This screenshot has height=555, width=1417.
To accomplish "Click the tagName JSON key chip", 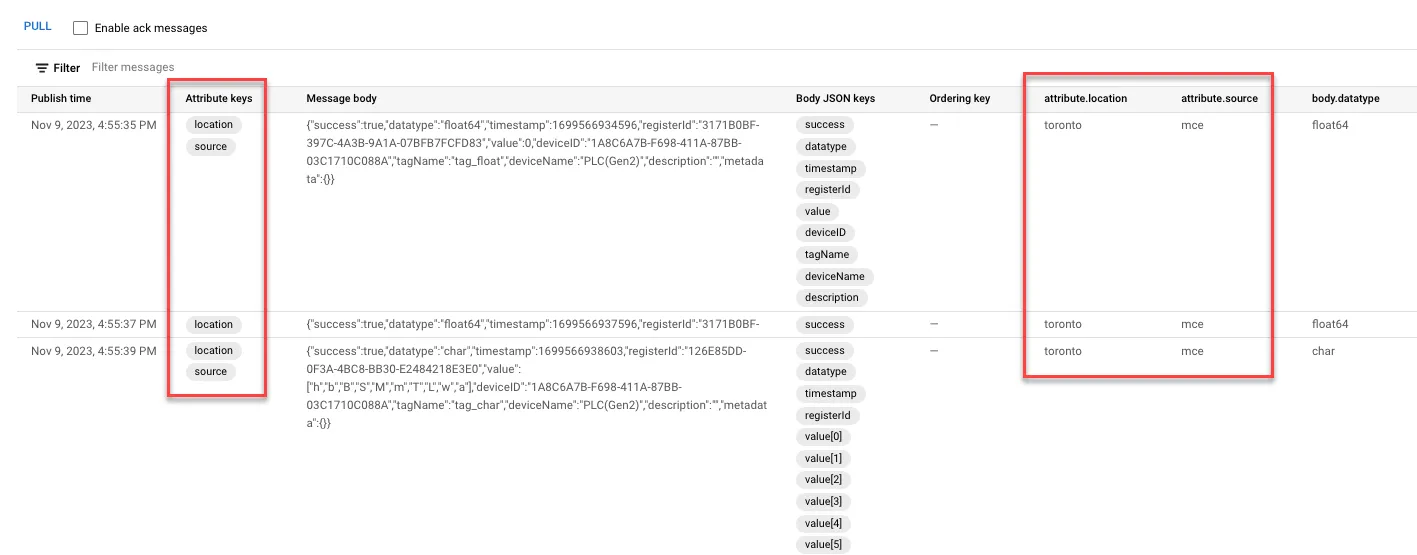I will click(x=827, y=254).
